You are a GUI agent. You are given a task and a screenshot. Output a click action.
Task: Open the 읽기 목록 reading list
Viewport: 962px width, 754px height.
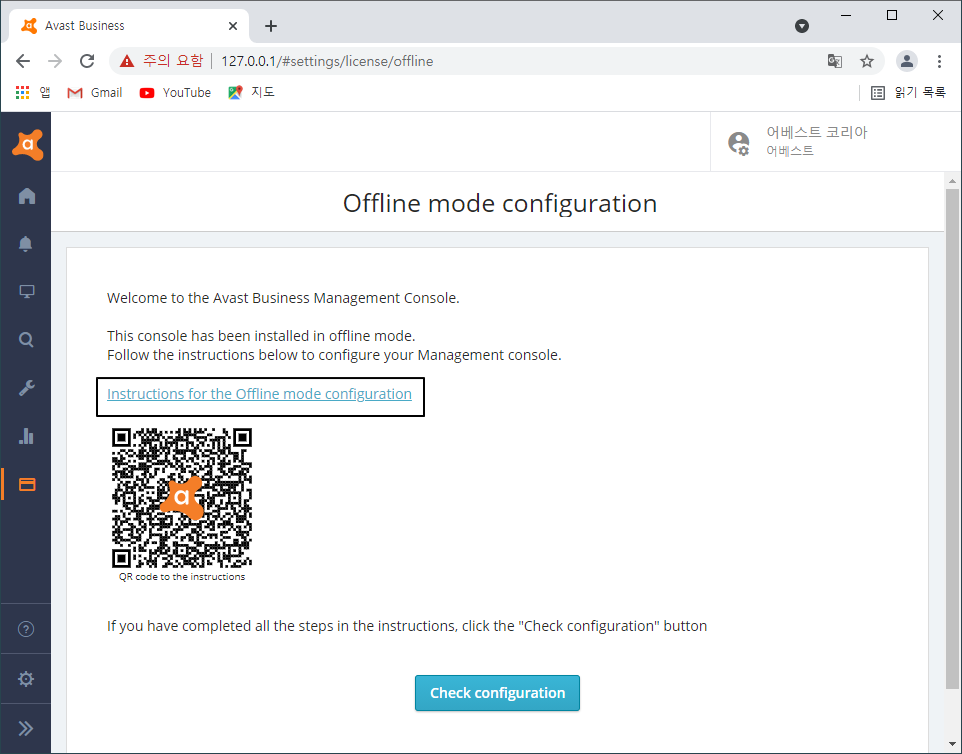pyautogui.click(x=909, y=93)
